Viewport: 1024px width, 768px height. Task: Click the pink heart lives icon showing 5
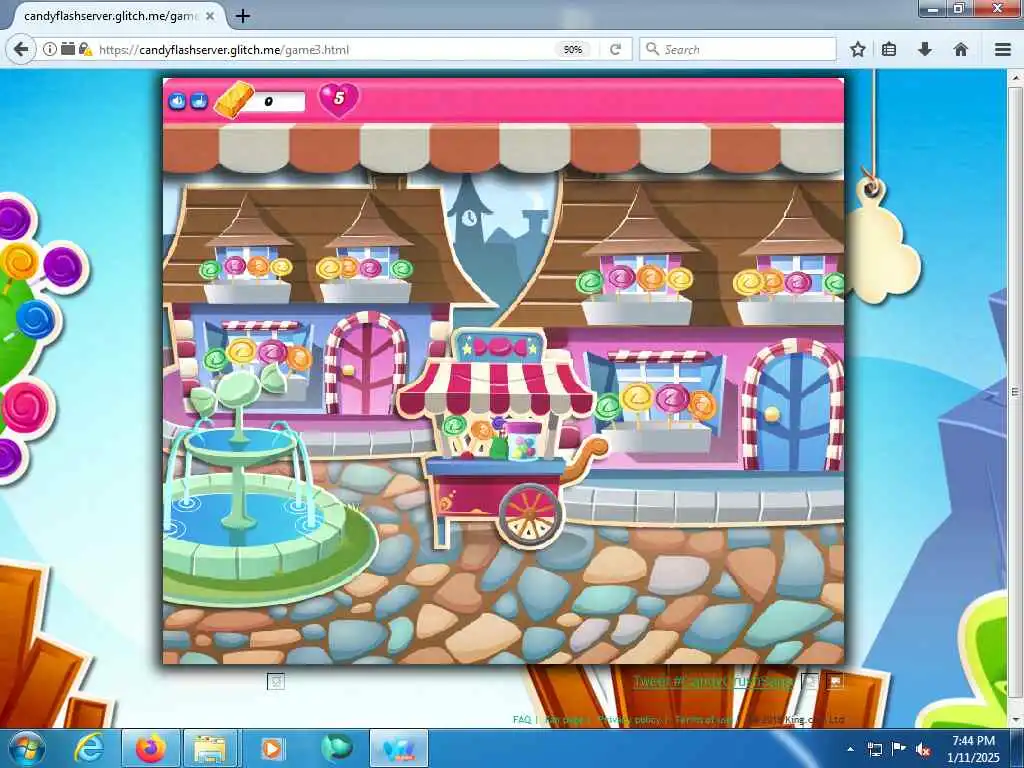point(338,99)
